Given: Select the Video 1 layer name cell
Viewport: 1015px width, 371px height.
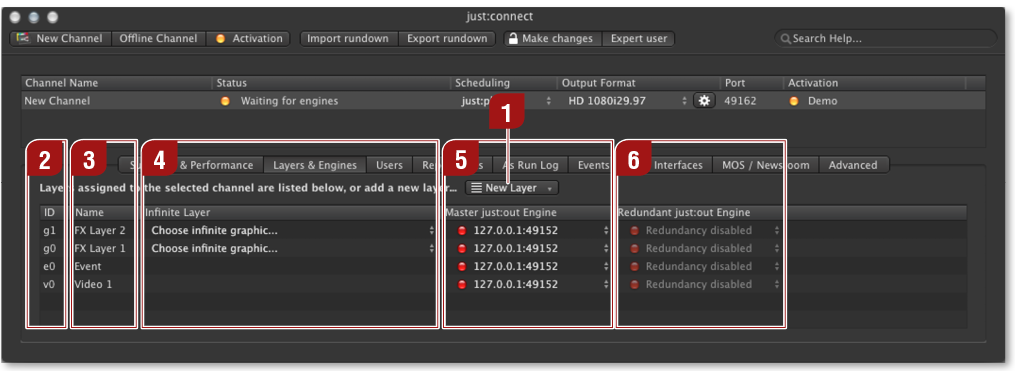Looking at the screenshot, I should pos(93,285).
